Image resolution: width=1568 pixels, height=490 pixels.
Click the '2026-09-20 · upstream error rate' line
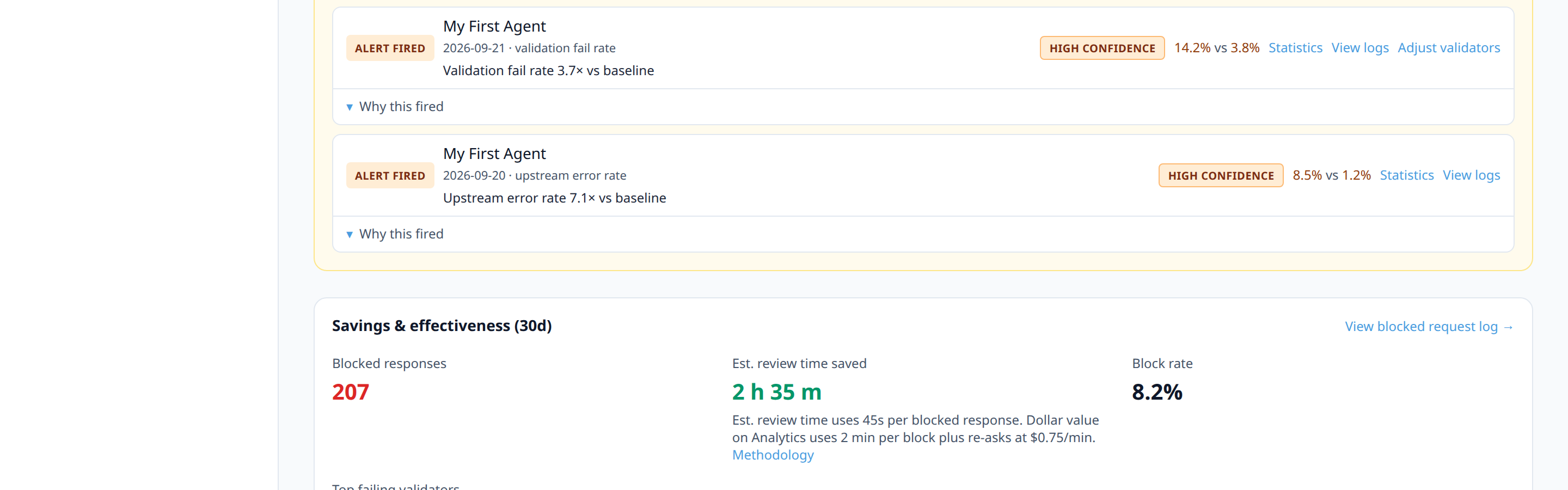pyautogui.click(x=535, y=175)
